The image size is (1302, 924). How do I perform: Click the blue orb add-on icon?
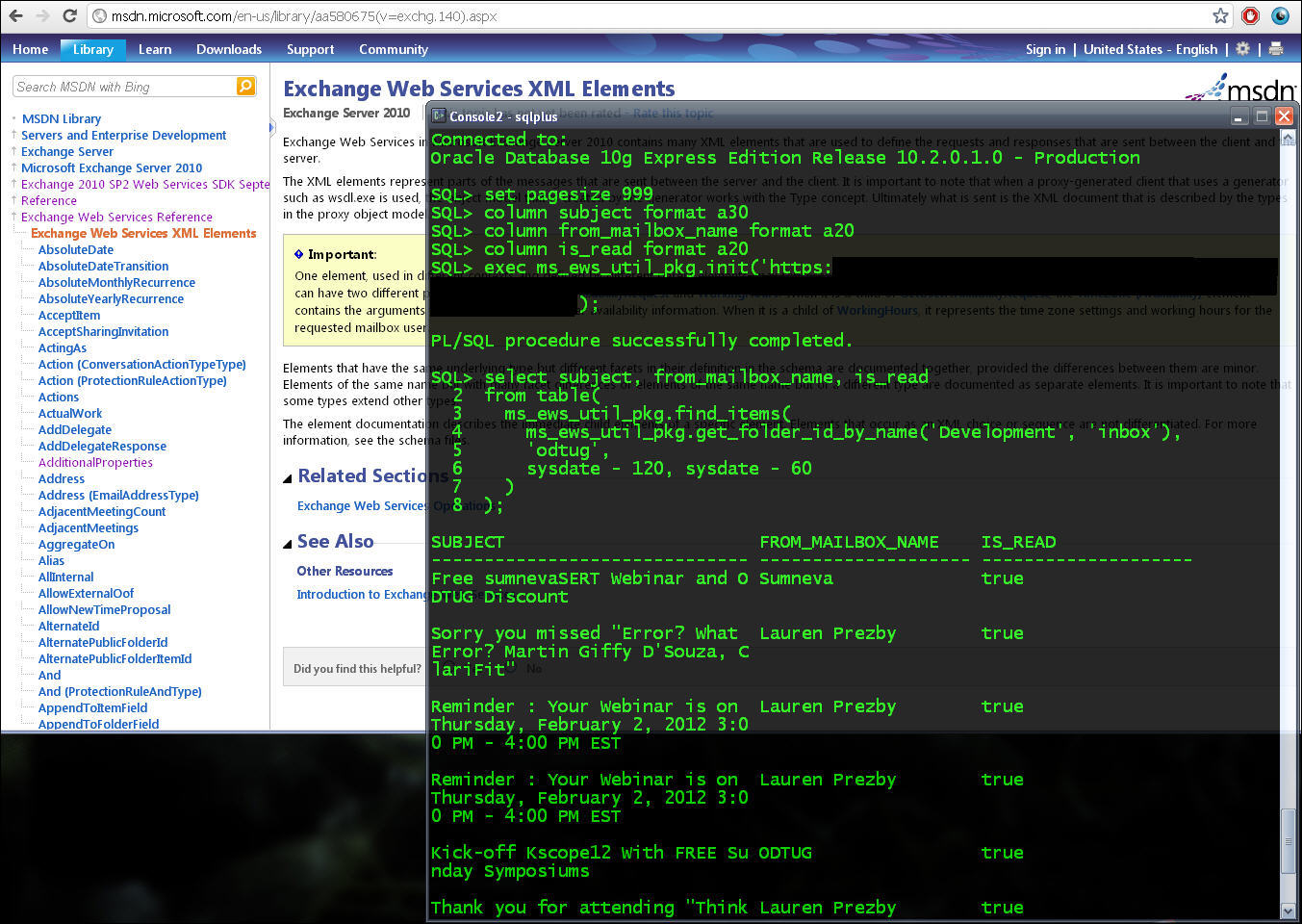pyautogui.click(x=1279, y=15)
